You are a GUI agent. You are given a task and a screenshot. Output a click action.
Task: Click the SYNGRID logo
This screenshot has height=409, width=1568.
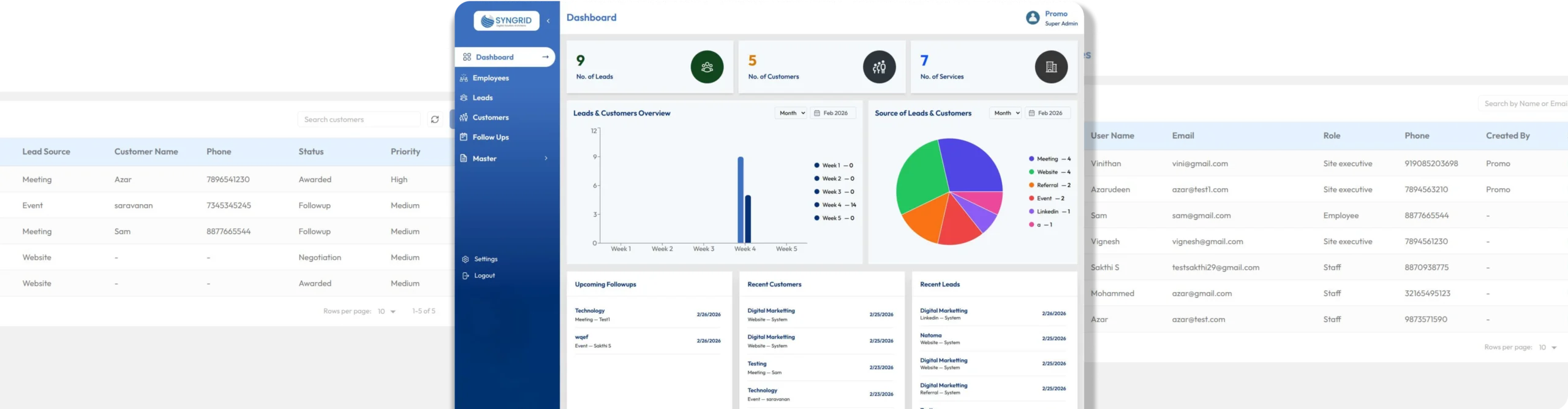pos(506,21)
